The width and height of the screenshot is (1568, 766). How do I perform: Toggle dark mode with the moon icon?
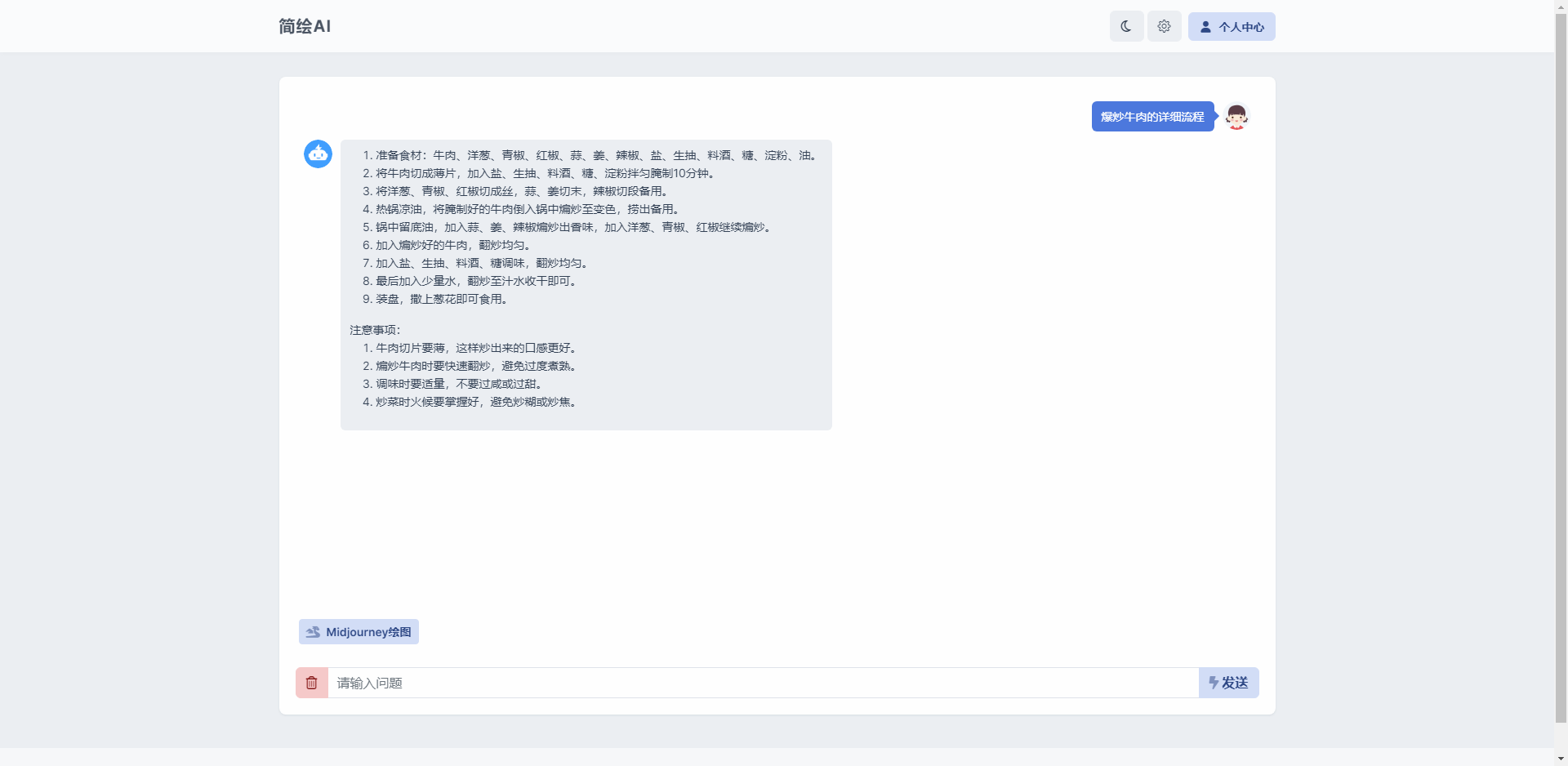(x=1126, y=26)
